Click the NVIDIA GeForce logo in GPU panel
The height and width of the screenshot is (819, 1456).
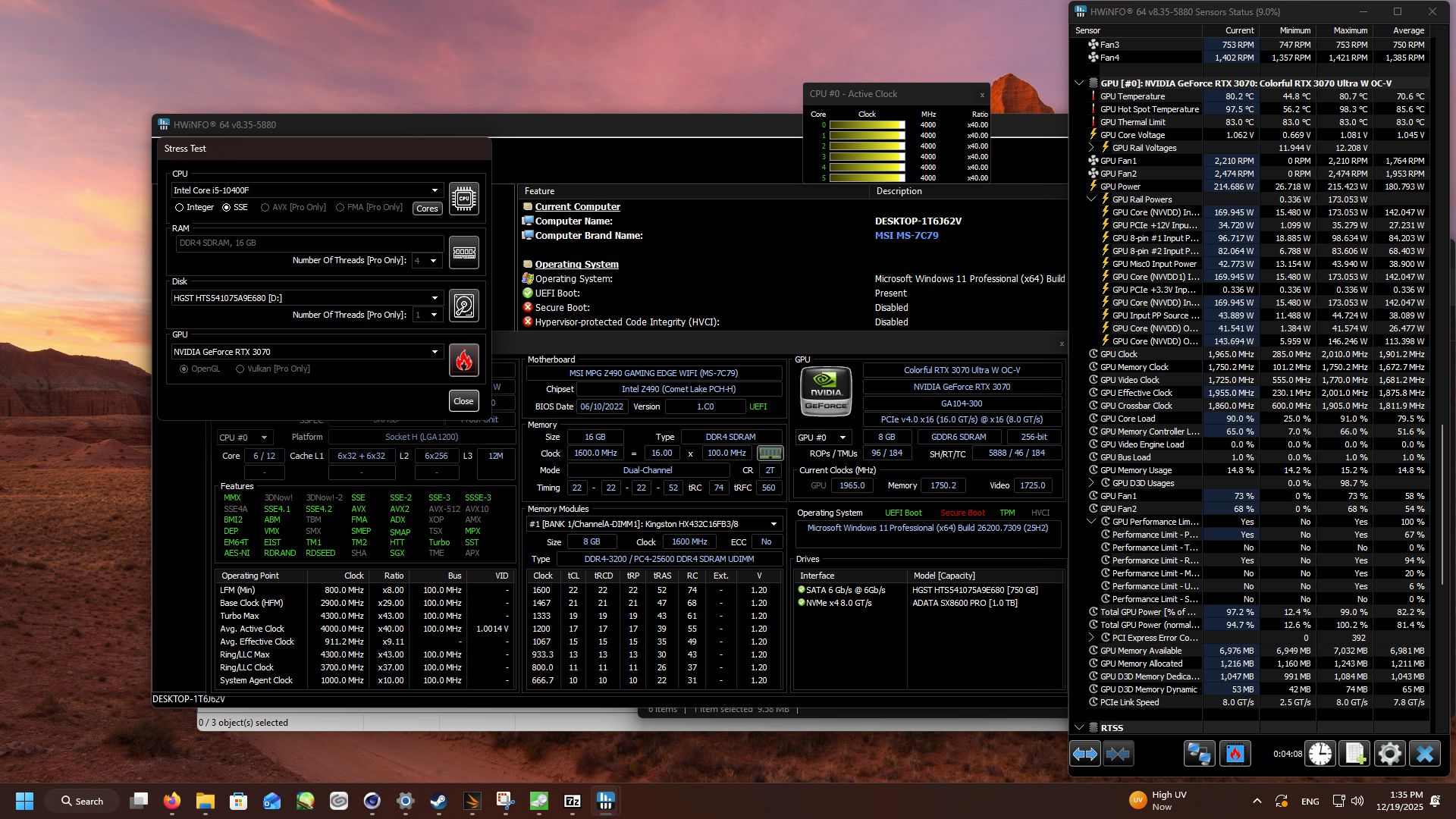point(826,391)
